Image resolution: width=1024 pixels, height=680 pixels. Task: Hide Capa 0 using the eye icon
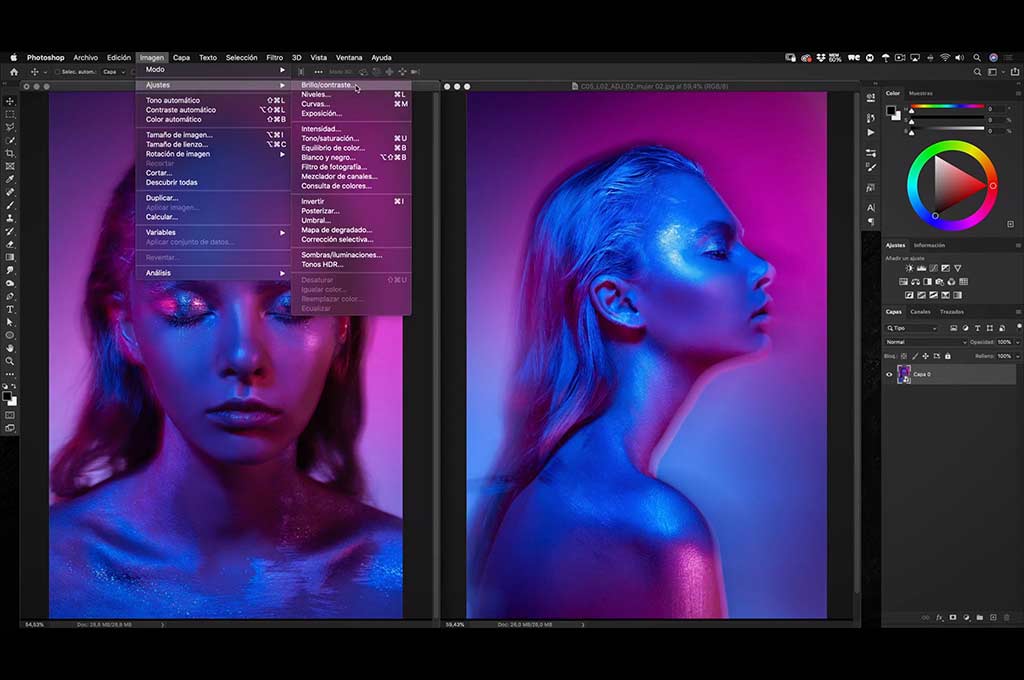coord(889,374)
